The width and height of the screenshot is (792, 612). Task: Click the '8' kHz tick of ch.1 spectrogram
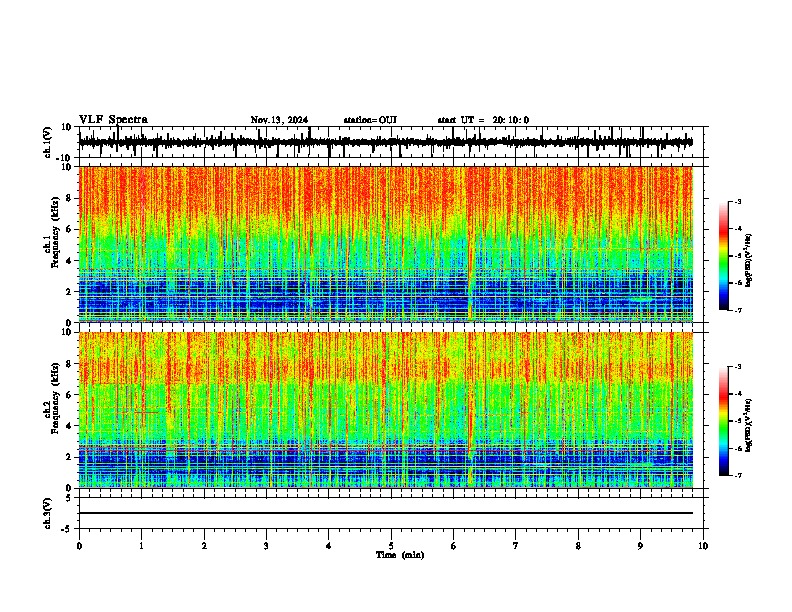point(69,198)
